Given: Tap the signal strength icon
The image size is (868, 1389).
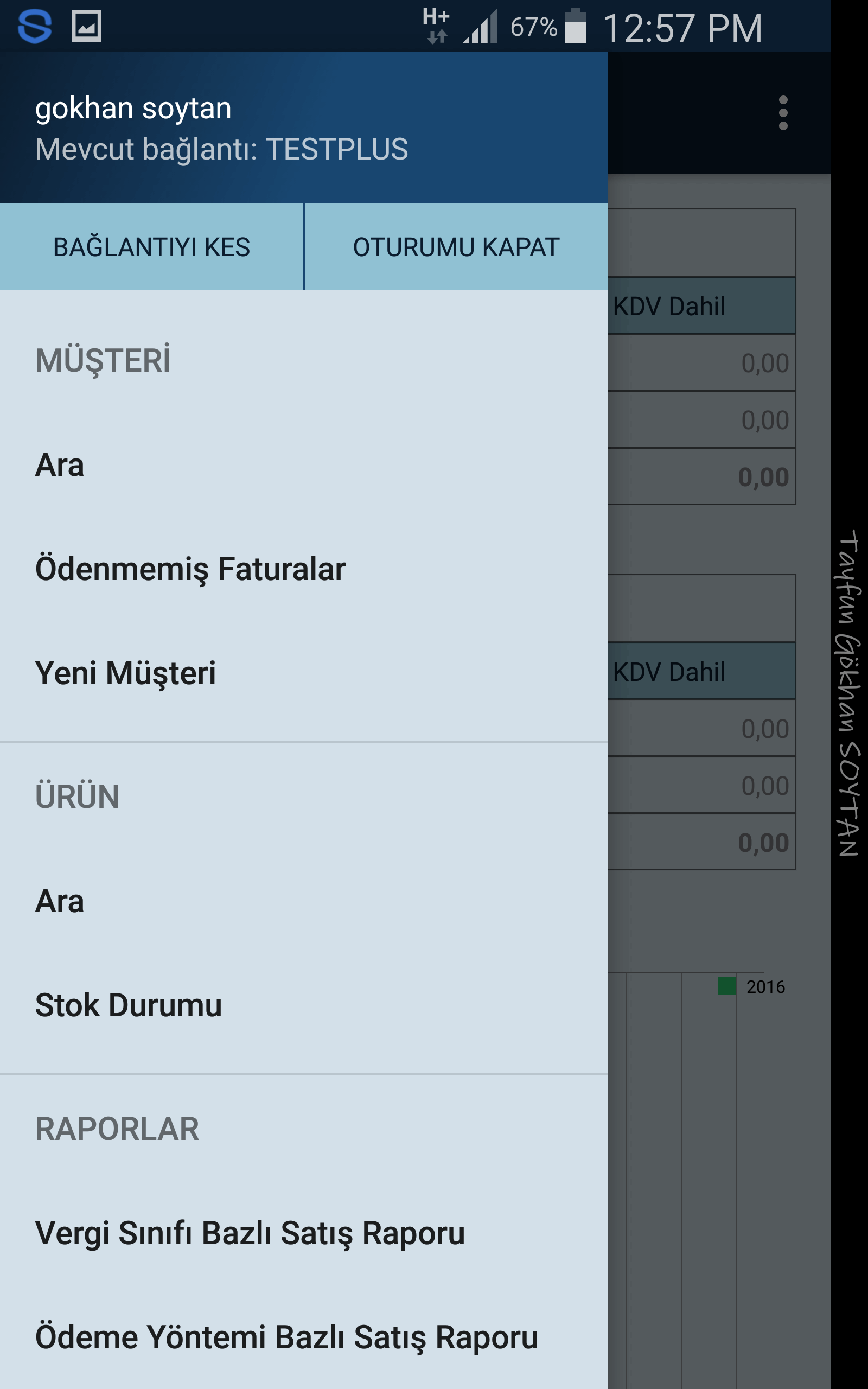Looking at the screenshot, I should point(480,28).
